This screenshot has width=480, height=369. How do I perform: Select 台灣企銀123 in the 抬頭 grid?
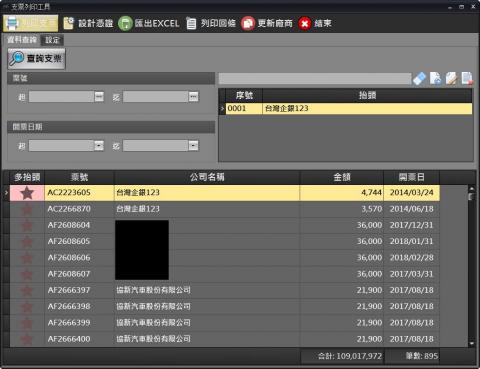click(367, 108)
